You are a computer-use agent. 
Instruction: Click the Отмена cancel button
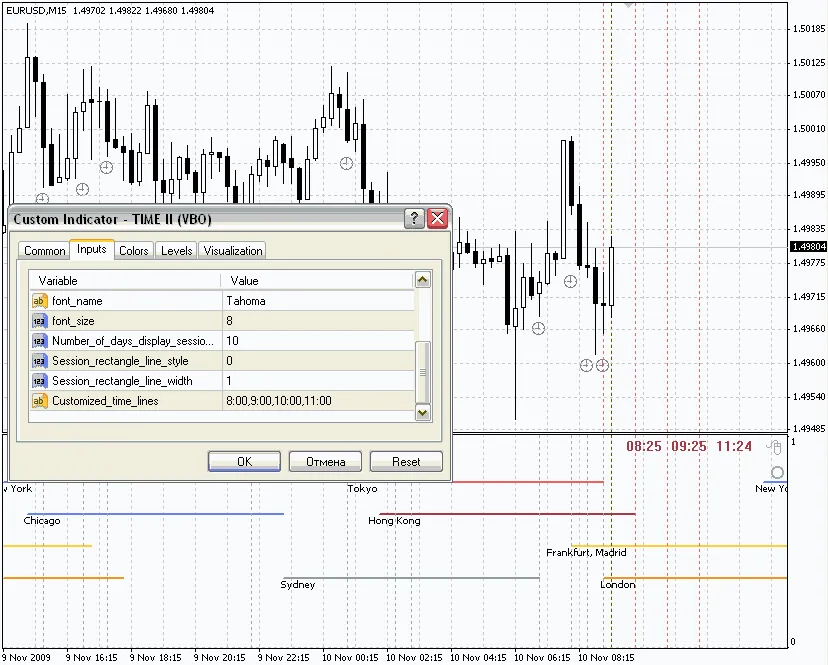[x=325, y=462]
